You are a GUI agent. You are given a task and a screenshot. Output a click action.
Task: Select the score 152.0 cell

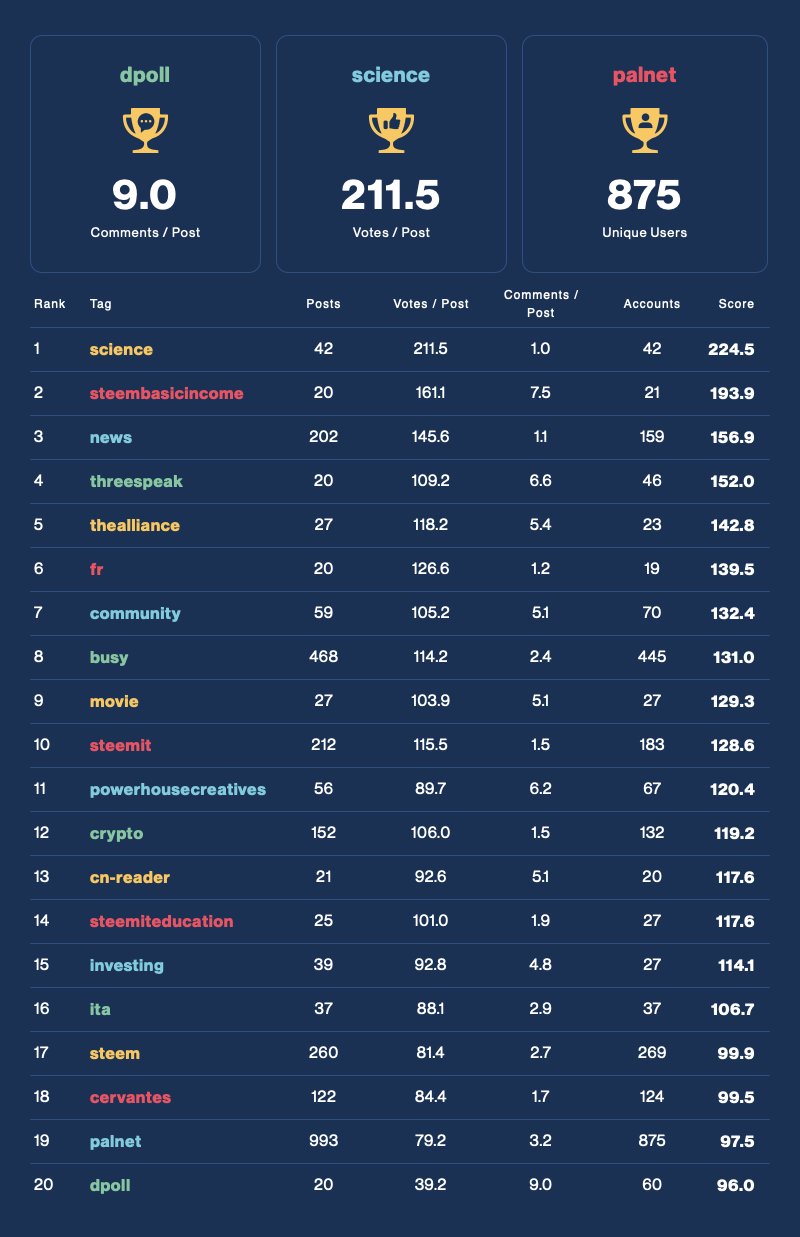pos(731,481)
